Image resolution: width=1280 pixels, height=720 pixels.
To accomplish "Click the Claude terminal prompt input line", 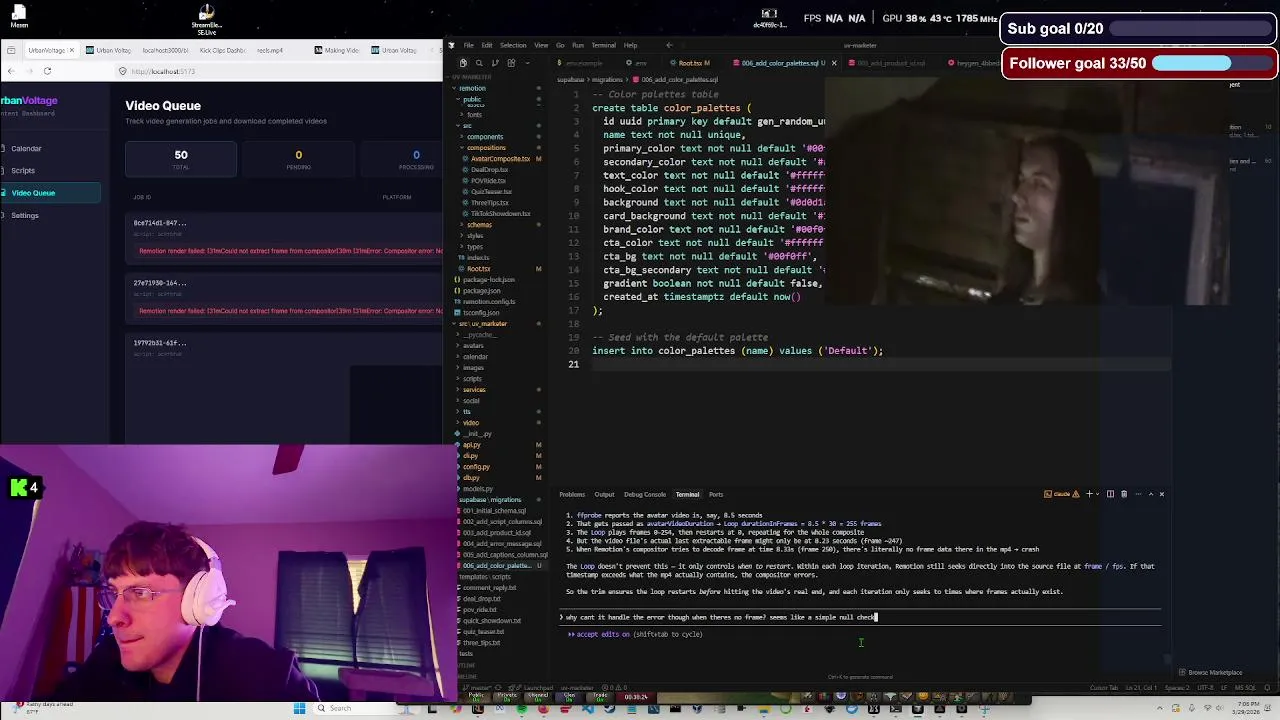I will pyautogui.click(x=860, y=617).
